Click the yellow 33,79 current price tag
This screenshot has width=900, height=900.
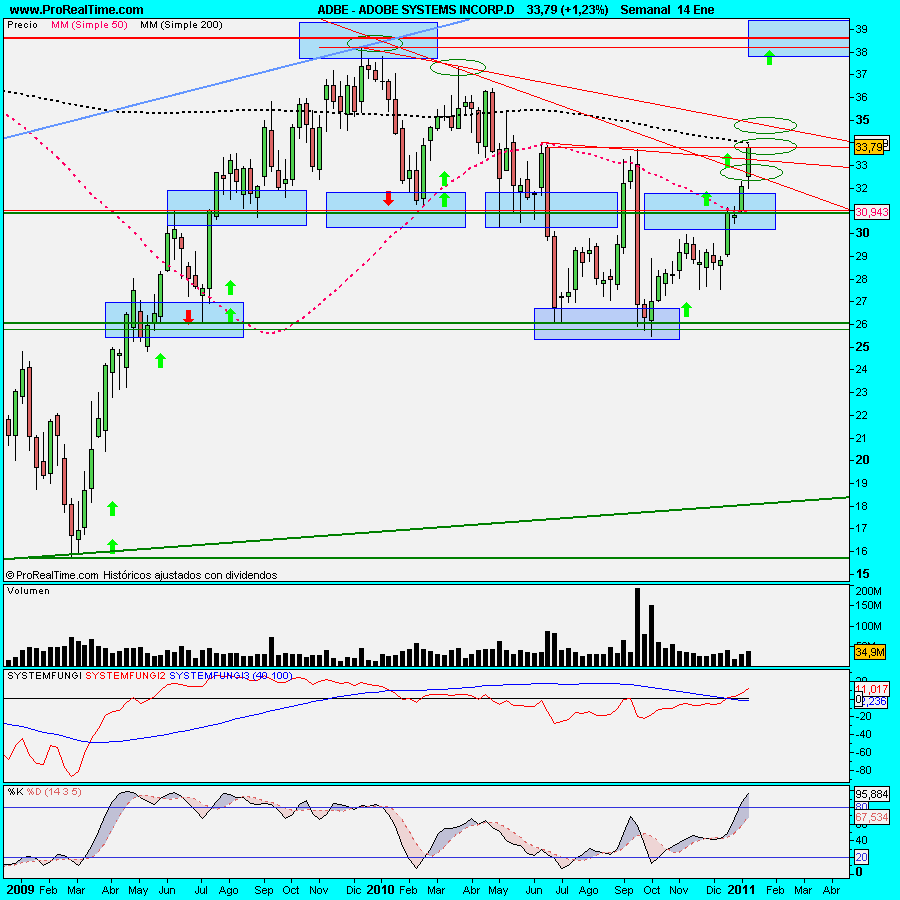[x=869, y=147]
